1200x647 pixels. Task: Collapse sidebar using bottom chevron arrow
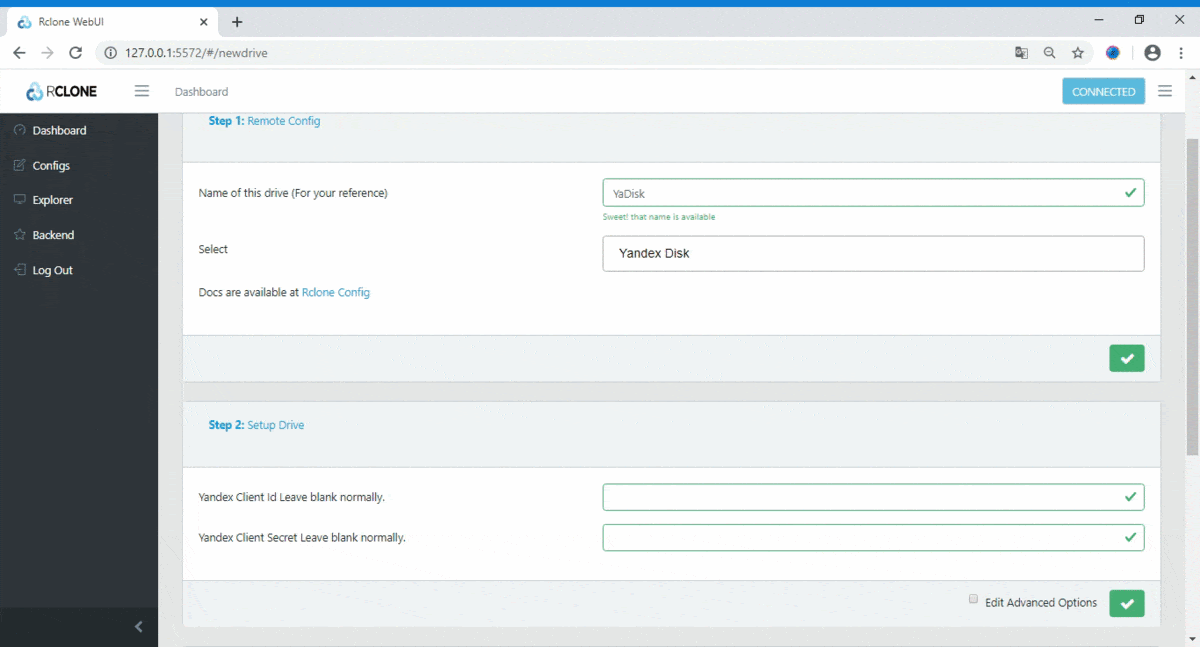tap(139, 627)
